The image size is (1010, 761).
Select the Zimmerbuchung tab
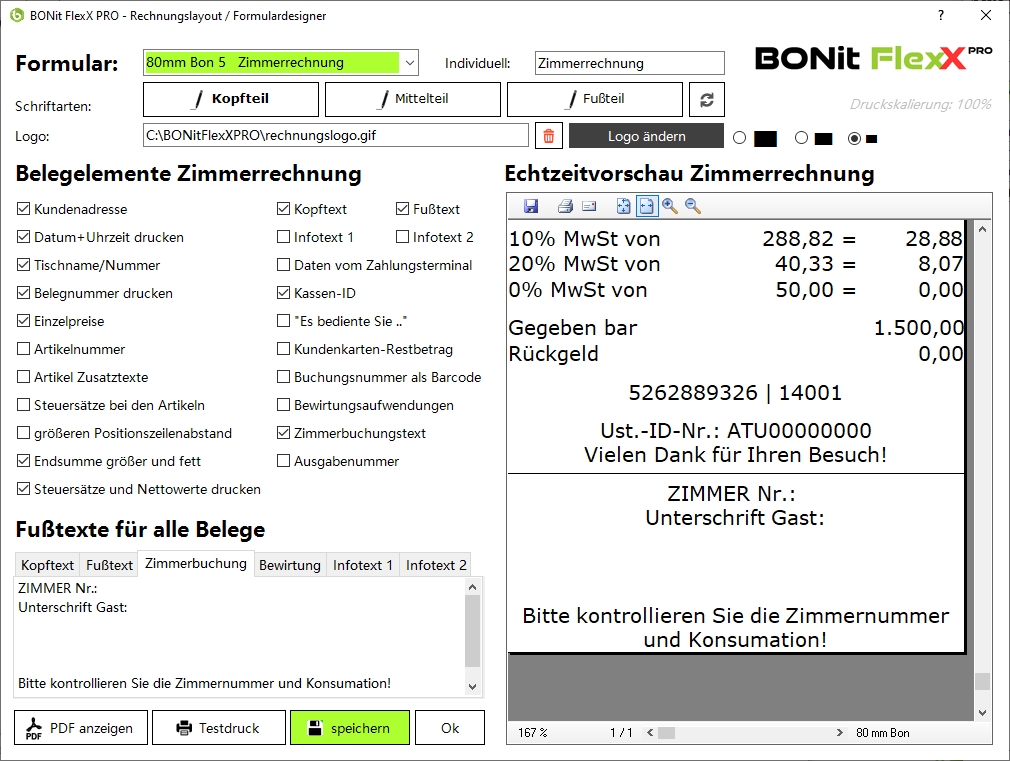coord(196,564)
